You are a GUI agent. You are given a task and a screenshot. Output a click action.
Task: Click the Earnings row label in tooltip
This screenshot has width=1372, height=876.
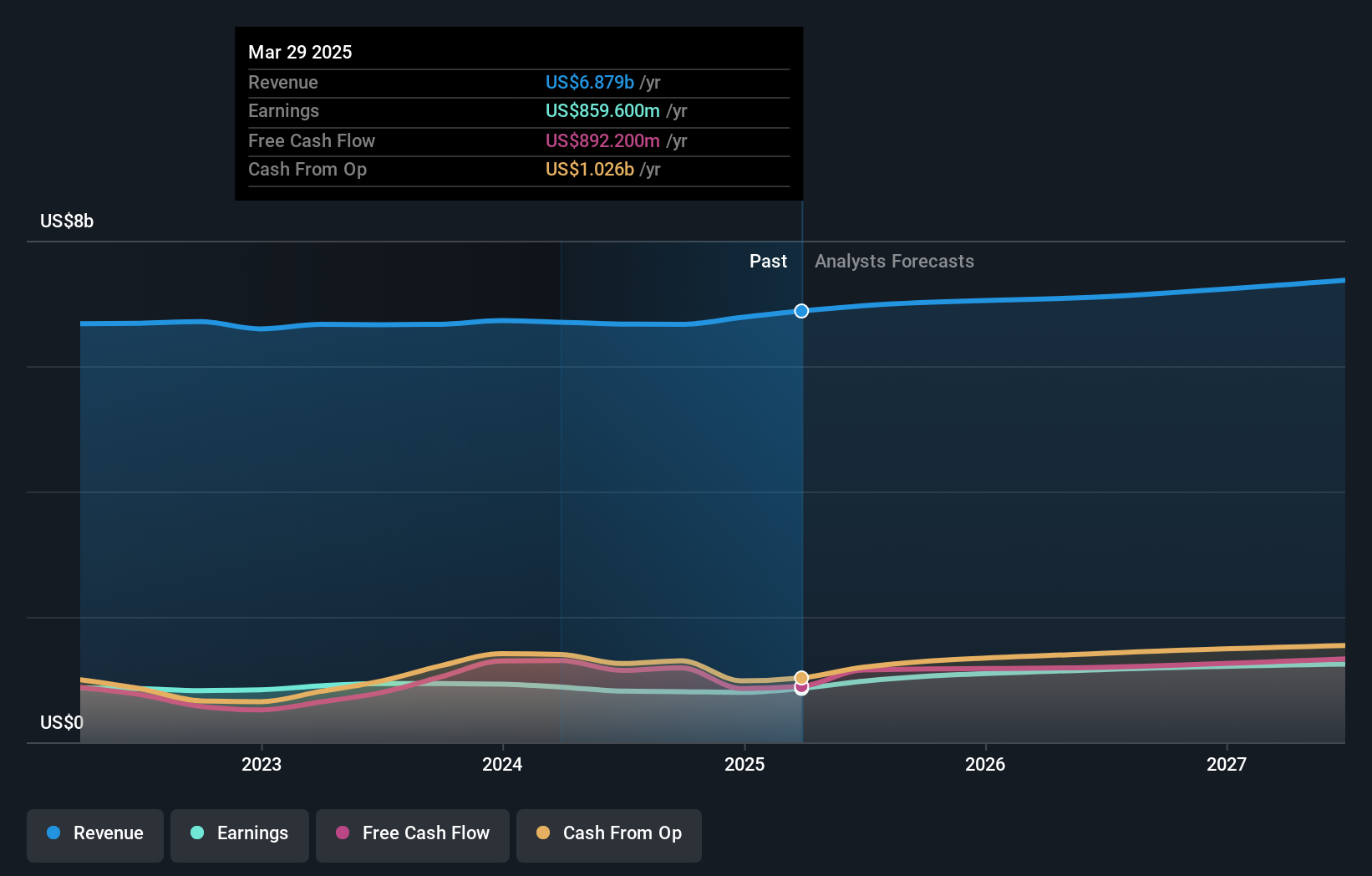click(284, 110)
